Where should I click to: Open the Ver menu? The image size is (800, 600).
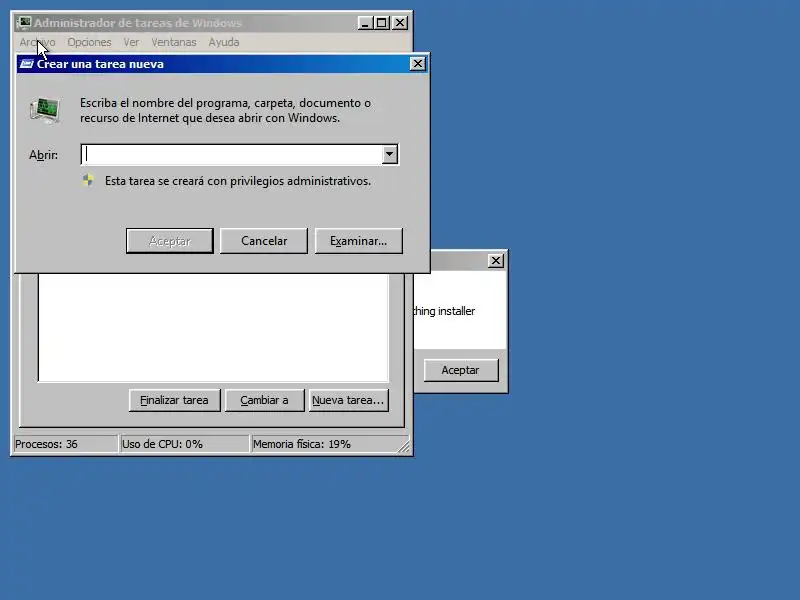(x=131, y=42)
